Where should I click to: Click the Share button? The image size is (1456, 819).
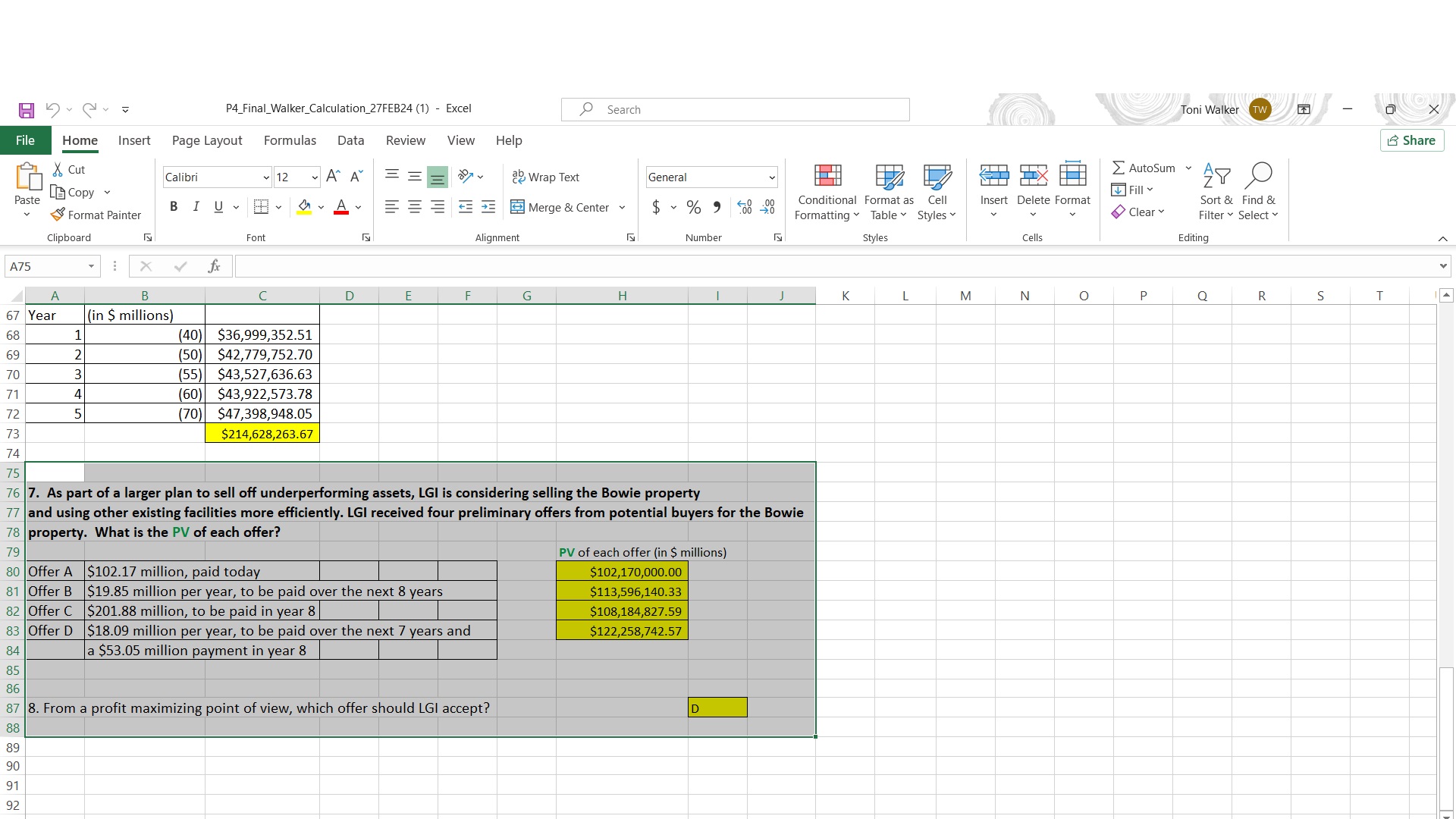click(x=1411, y=140)
